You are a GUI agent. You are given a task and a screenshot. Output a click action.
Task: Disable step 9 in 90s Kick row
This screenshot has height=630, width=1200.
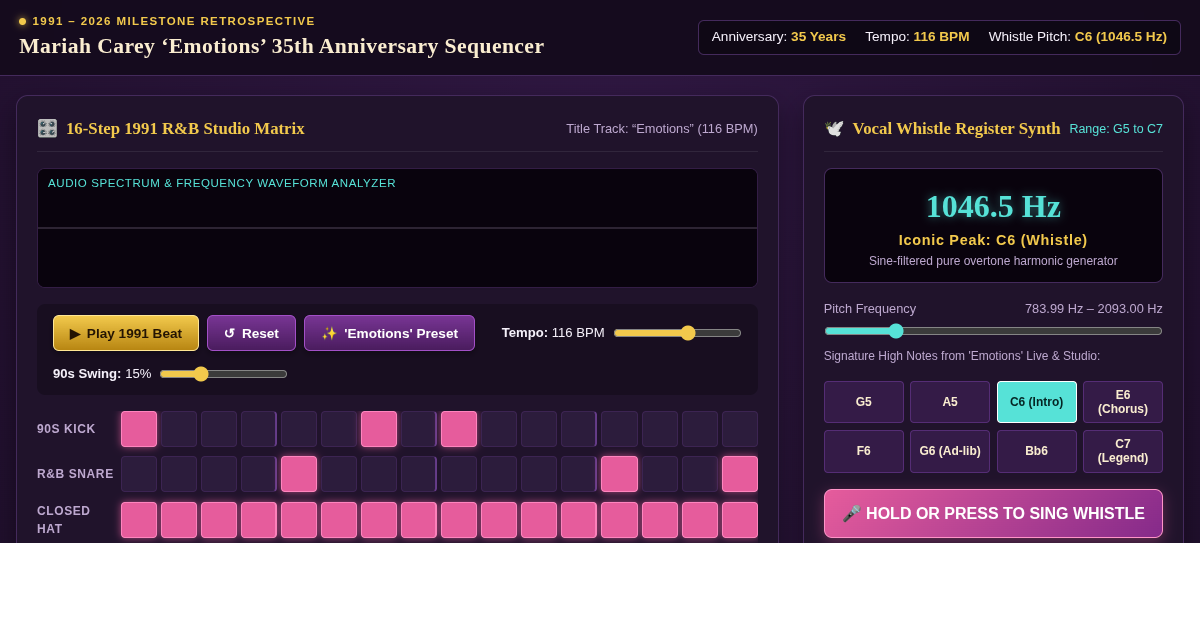click(459, 429)
